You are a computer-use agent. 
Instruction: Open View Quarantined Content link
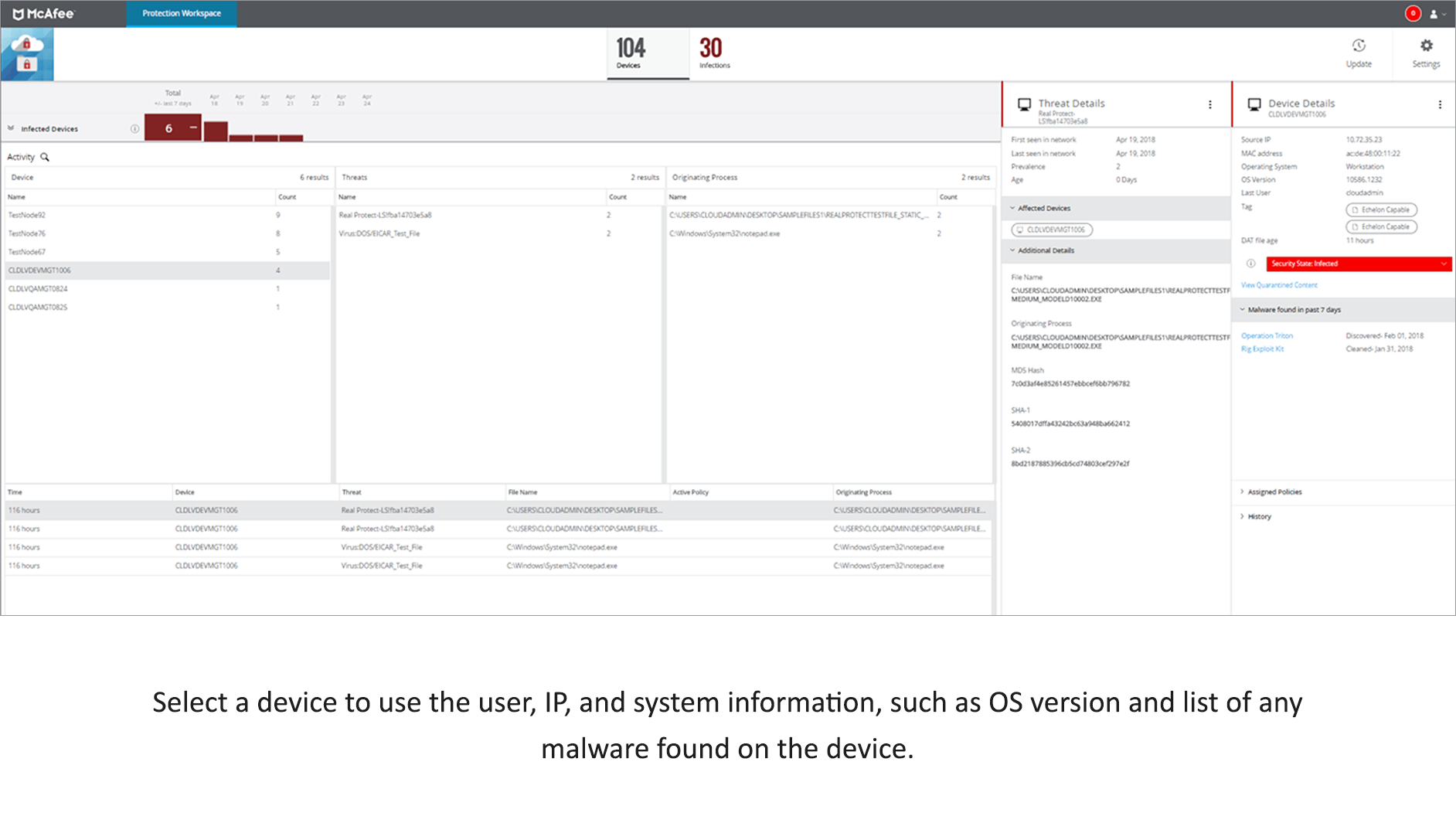coord(1279,285)
